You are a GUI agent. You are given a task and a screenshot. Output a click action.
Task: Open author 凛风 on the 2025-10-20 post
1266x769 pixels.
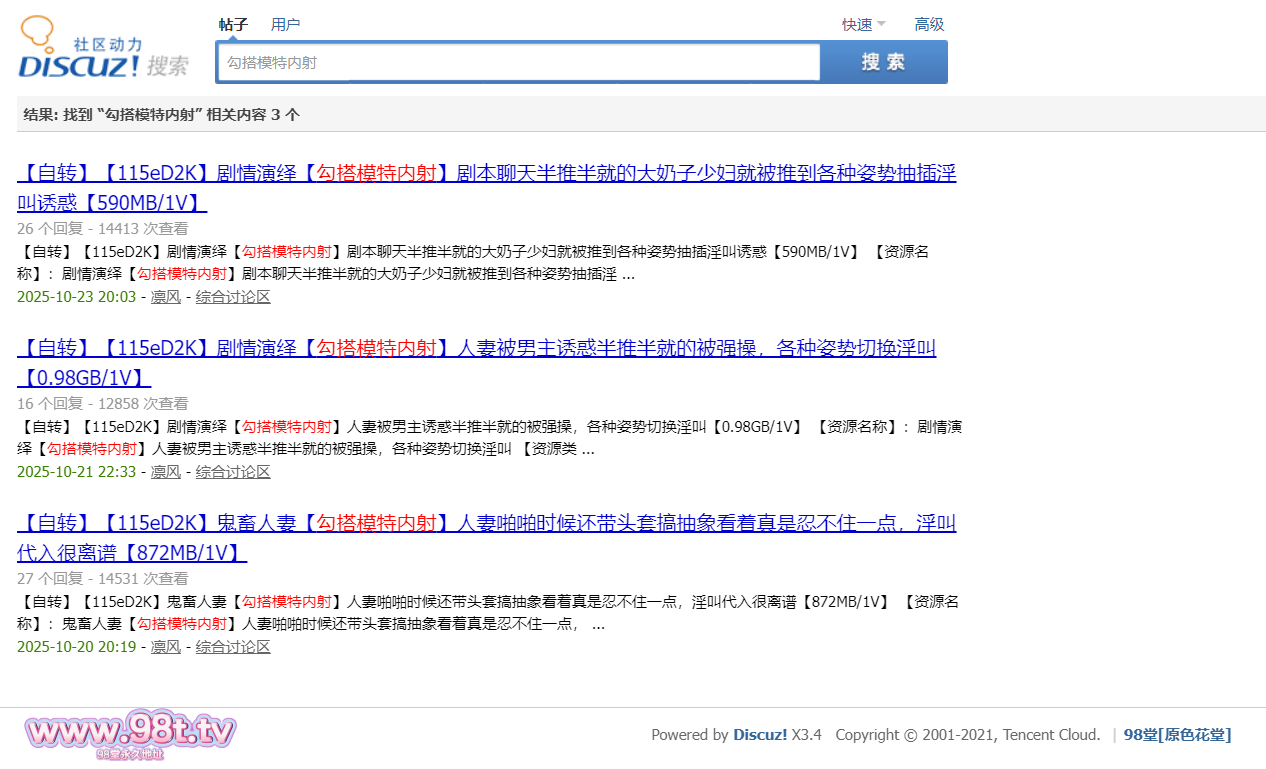[166, 647]
